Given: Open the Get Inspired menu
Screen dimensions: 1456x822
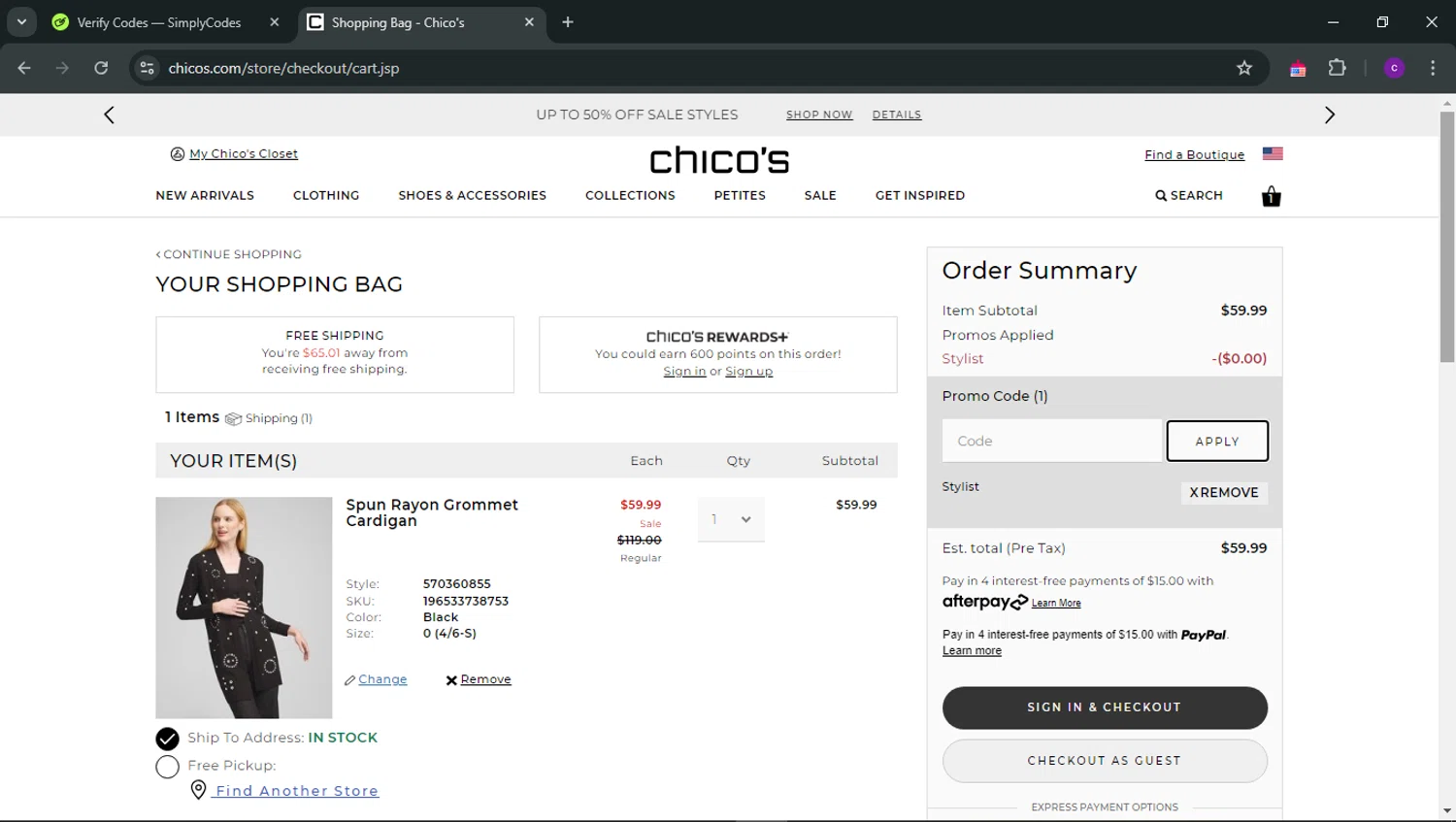Looking at the screenshot, I should coord(920,195).
